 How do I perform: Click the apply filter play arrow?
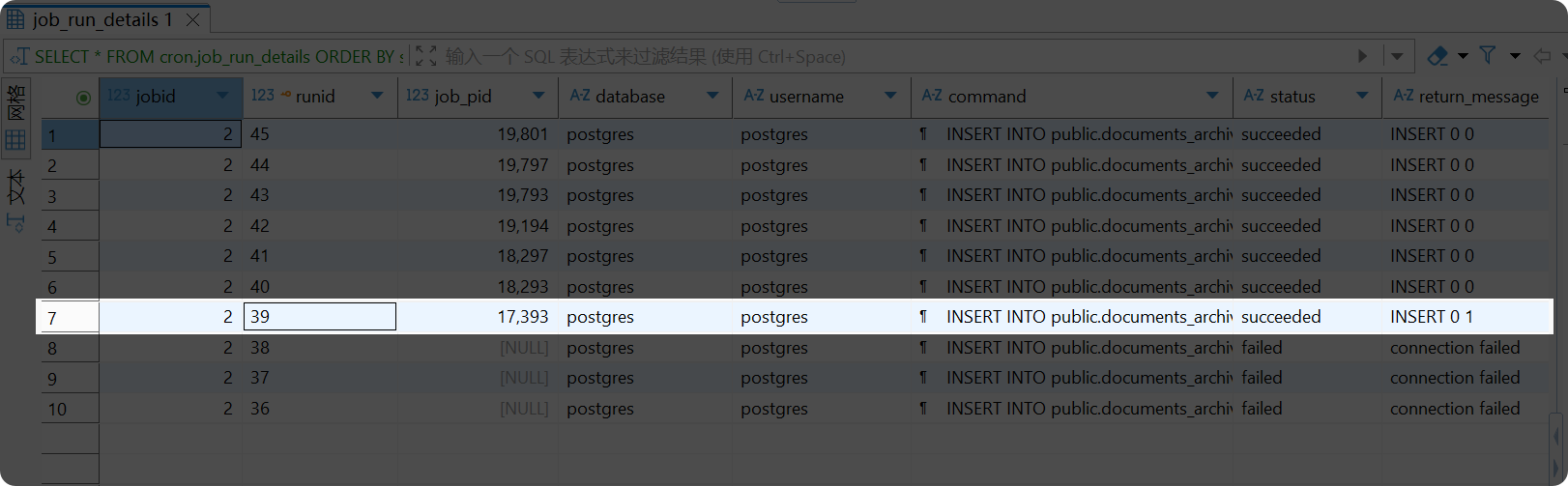(1362, 56)
